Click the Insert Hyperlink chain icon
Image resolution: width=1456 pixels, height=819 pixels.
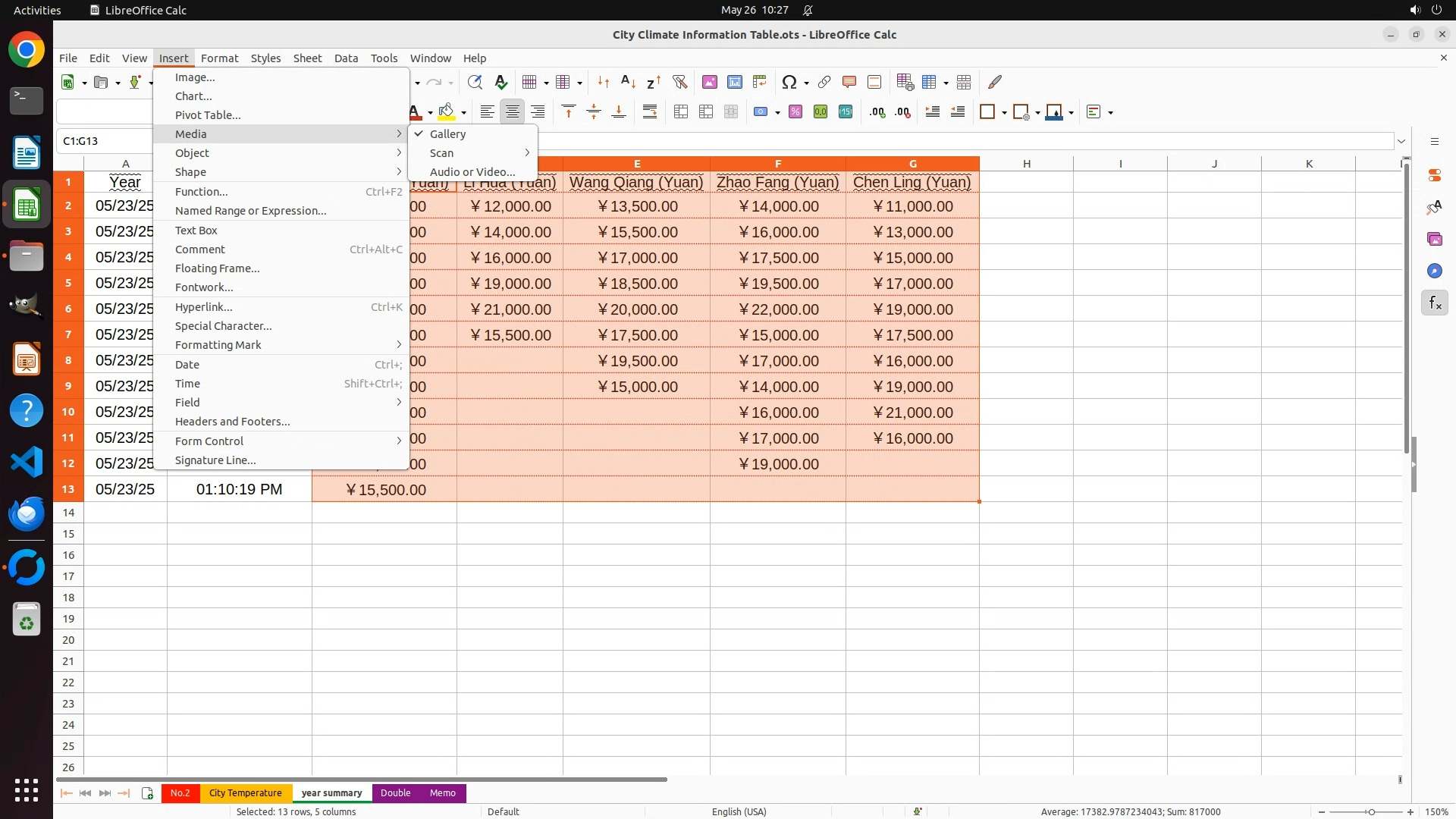coord(824,82)
